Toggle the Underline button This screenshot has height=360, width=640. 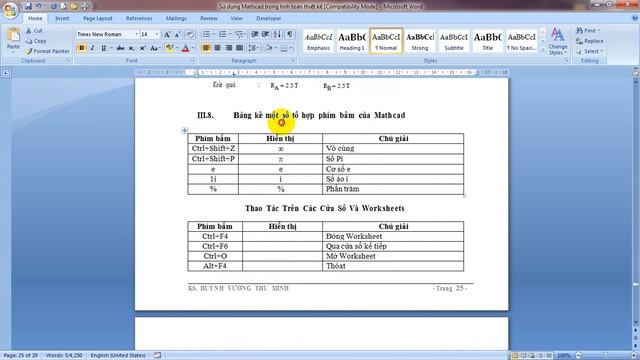pyautogui.click(x=103, y=48)
